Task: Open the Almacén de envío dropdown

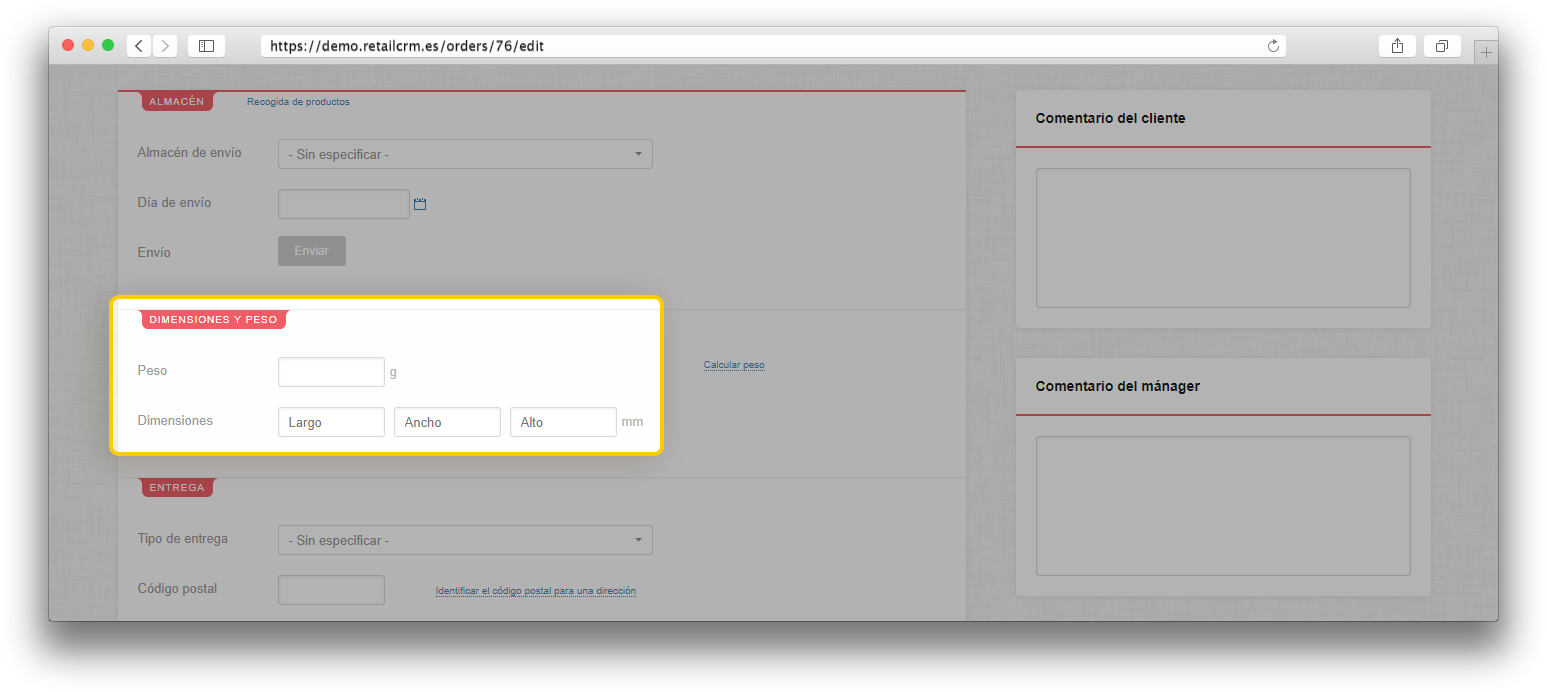Action: point(465,154)
